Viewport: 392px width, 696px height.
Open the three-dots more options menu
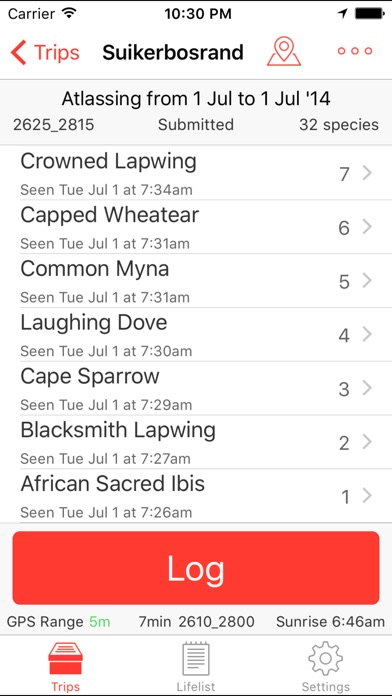355,51
